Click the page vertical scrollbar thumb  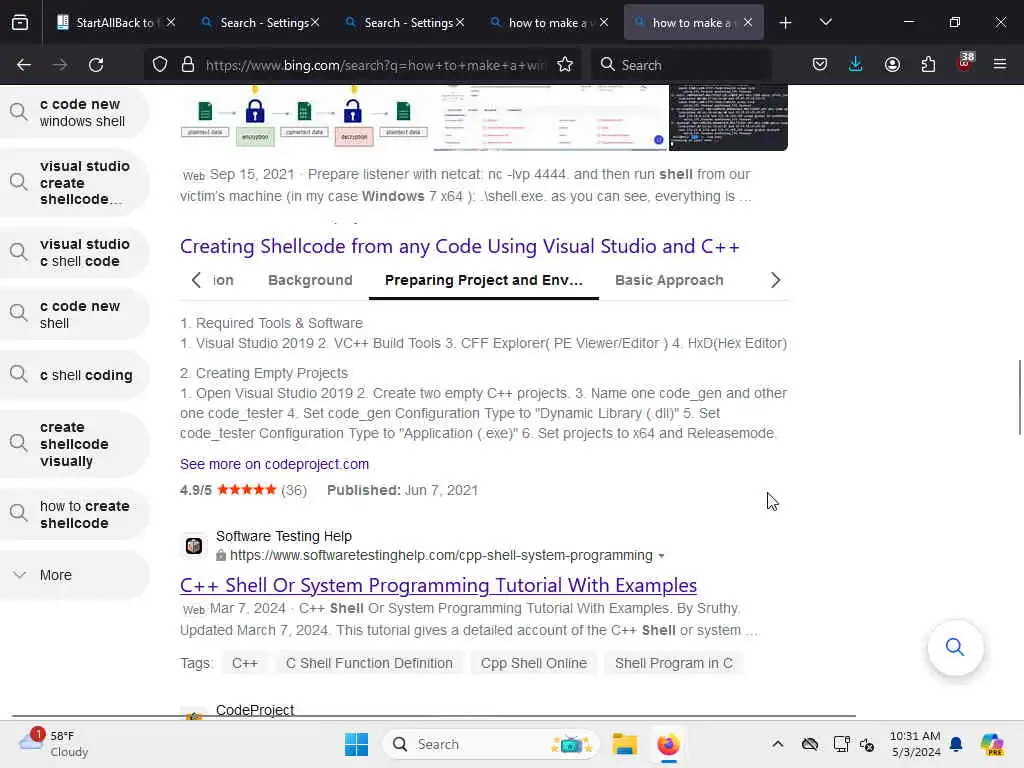click(1019, 396)
